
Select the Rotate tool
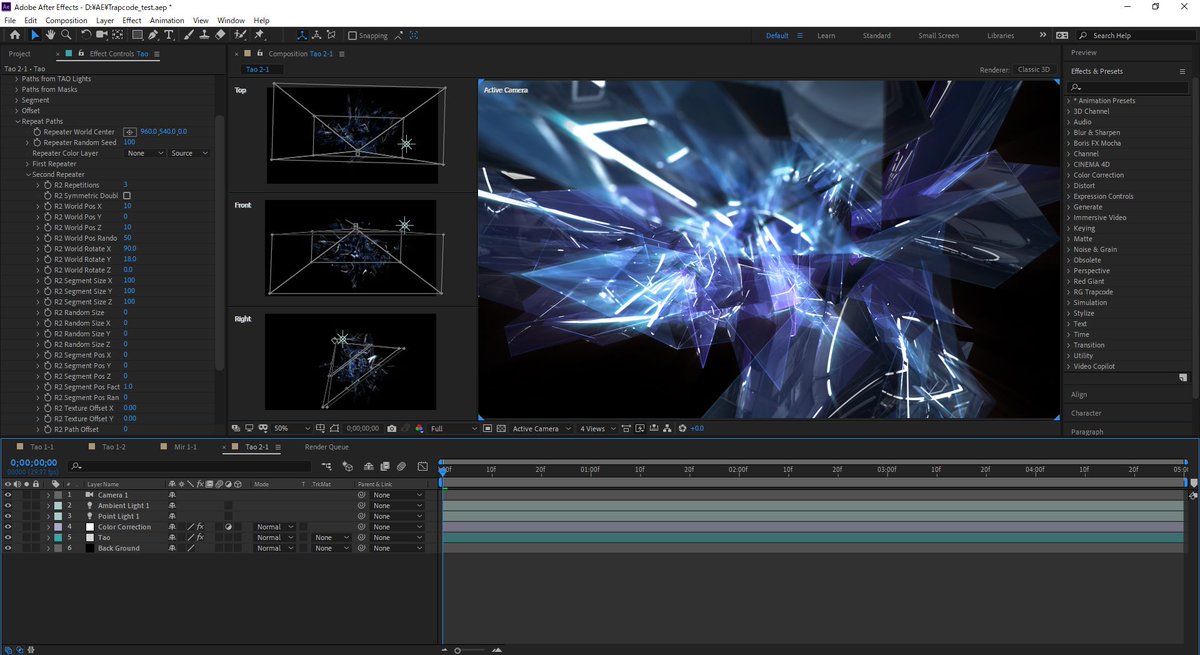pos(84,35)
